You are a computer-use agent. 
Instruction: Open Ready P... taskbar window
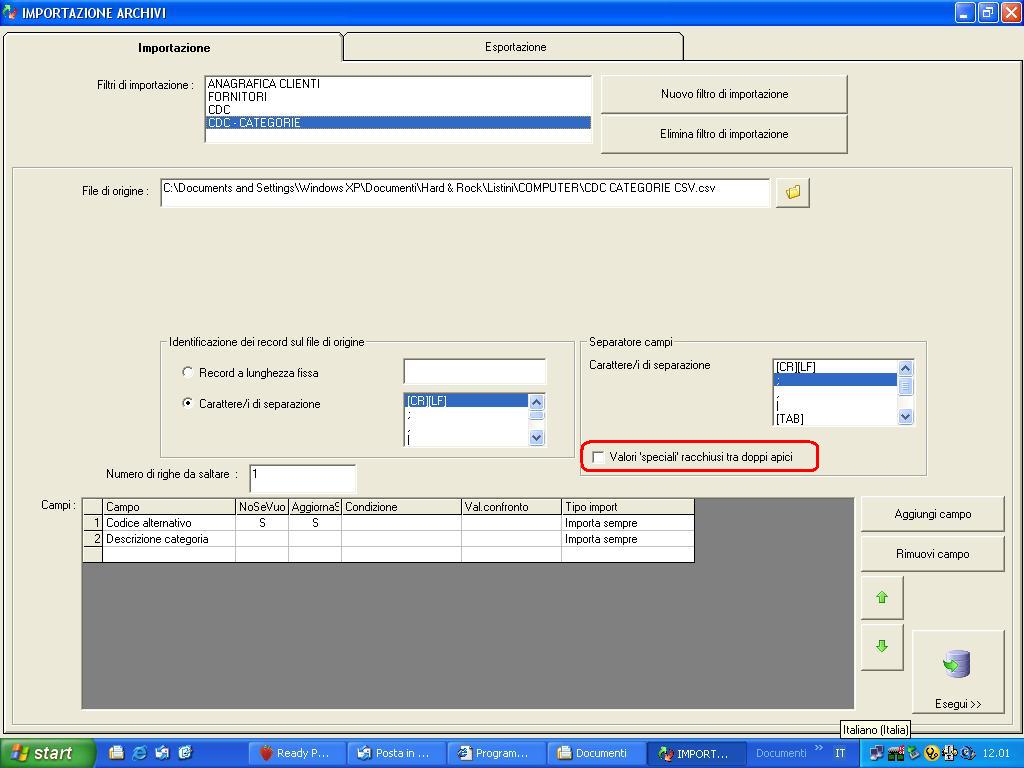click(296, 754)
